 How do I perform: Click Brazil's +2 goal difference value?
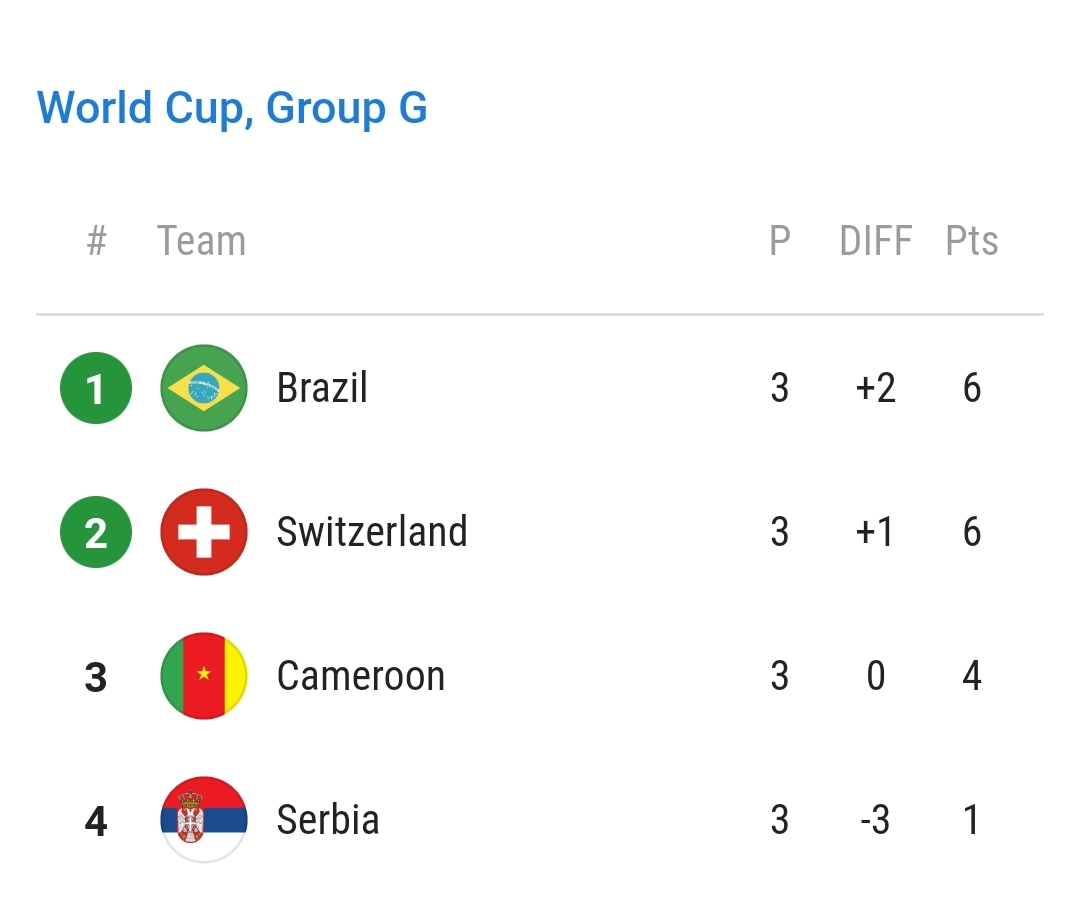point(875,388)
